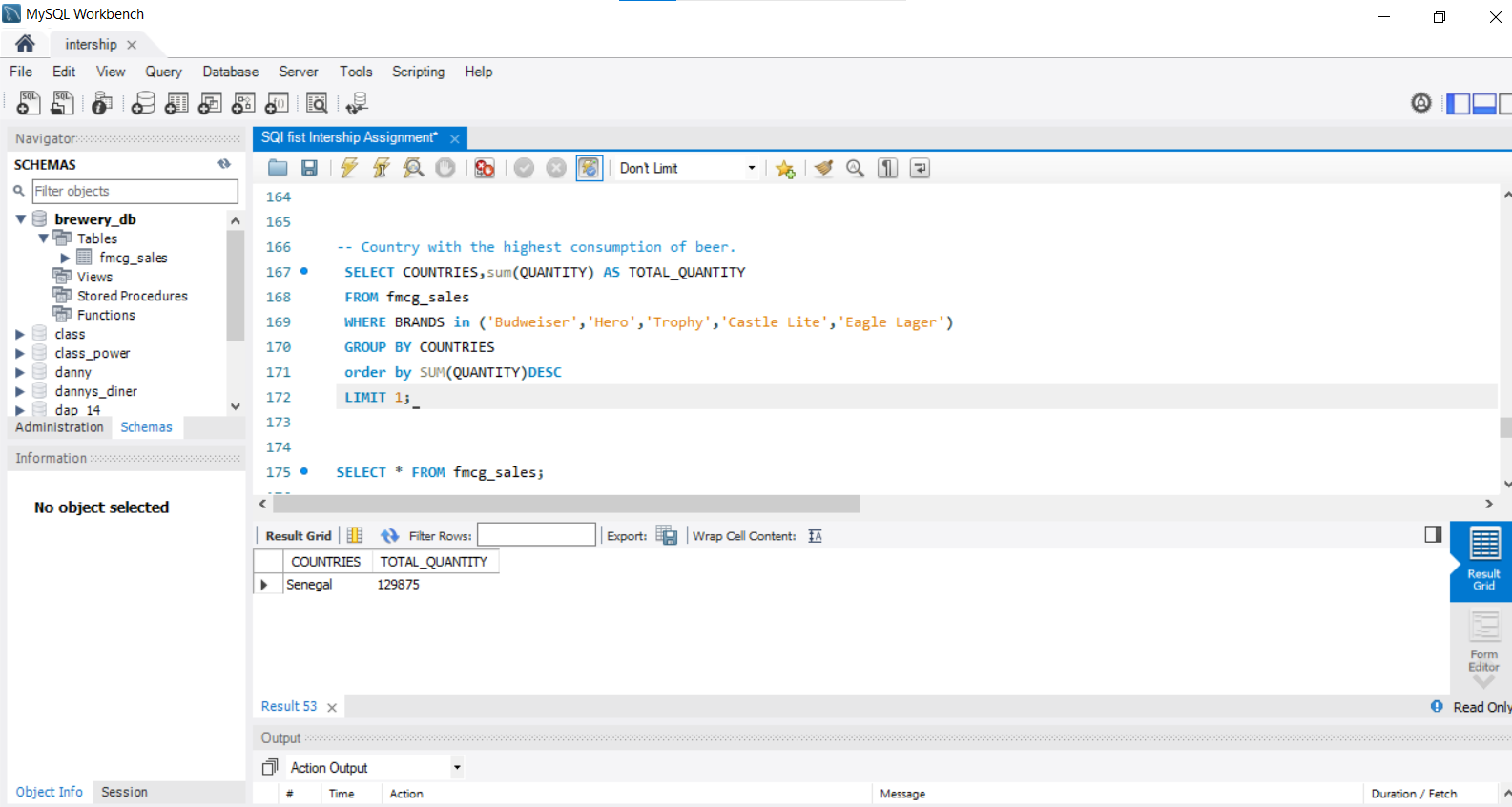Collapse the brewery_db schema
Image resolution: width=1512 pixels, height=807 pixels.
pos(20,219)
